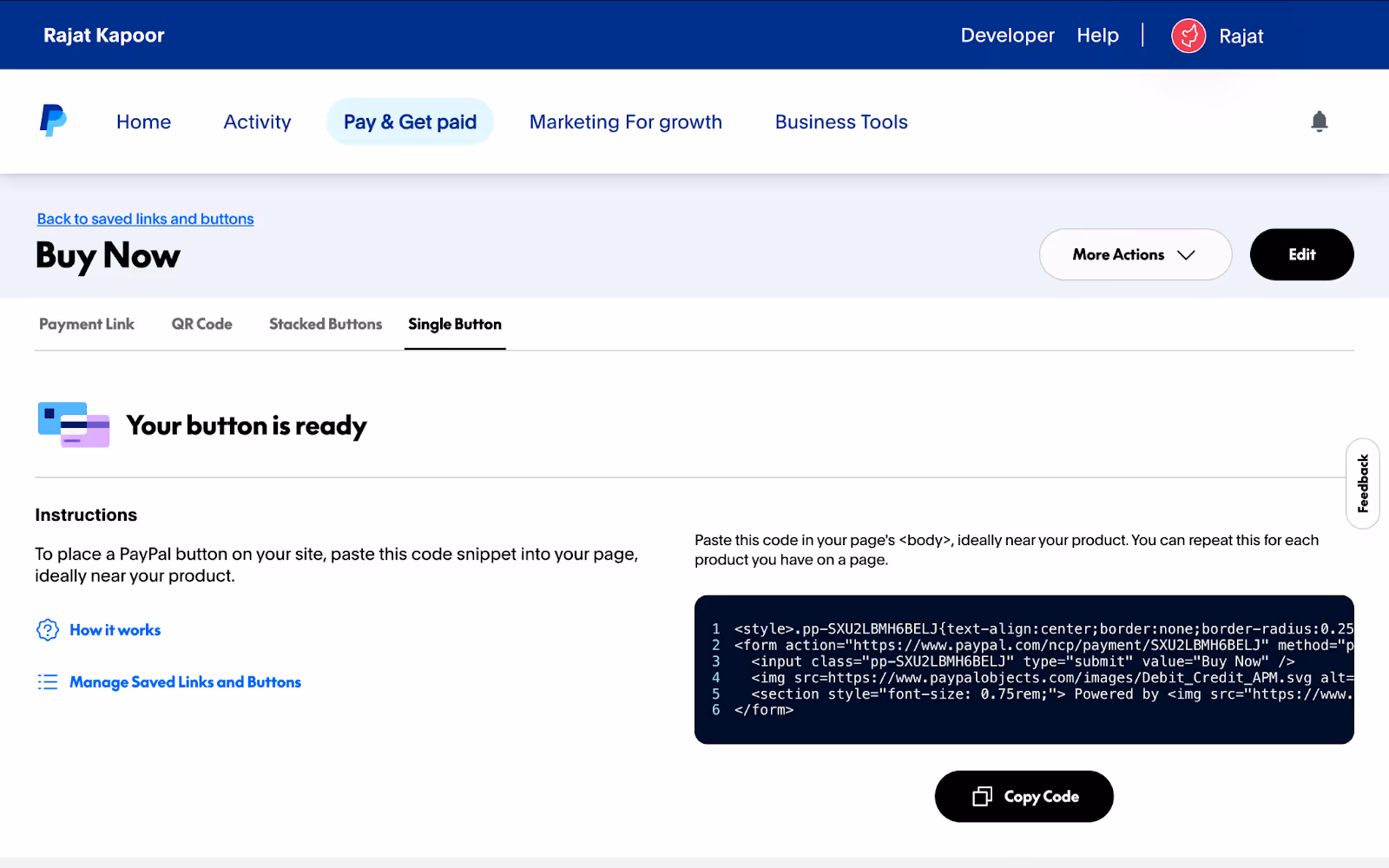Click the code line starting with </form>
1389x868 pixels.
764,710
